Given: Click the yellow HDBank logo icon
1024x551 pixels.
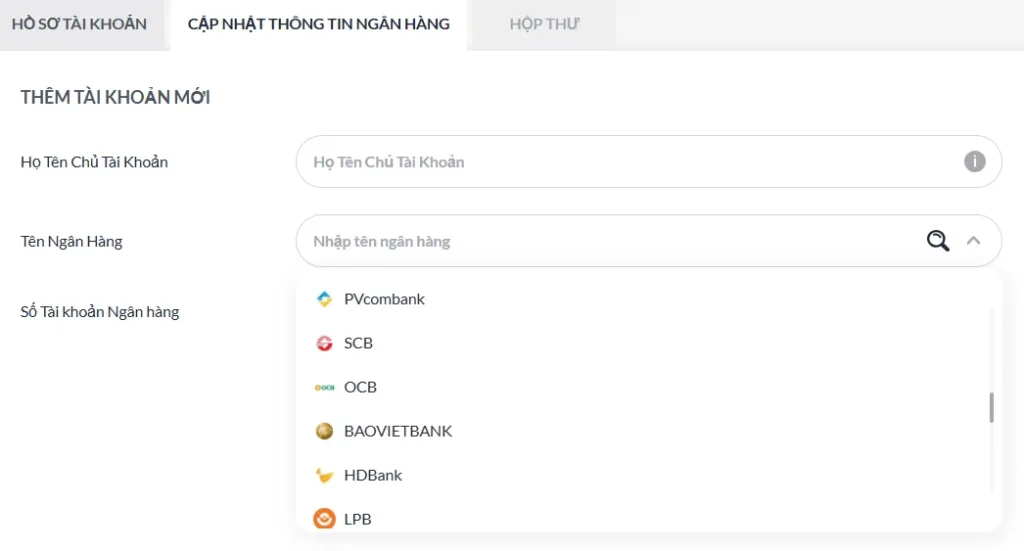Looking at the screenshot, I should coord(324,475).
